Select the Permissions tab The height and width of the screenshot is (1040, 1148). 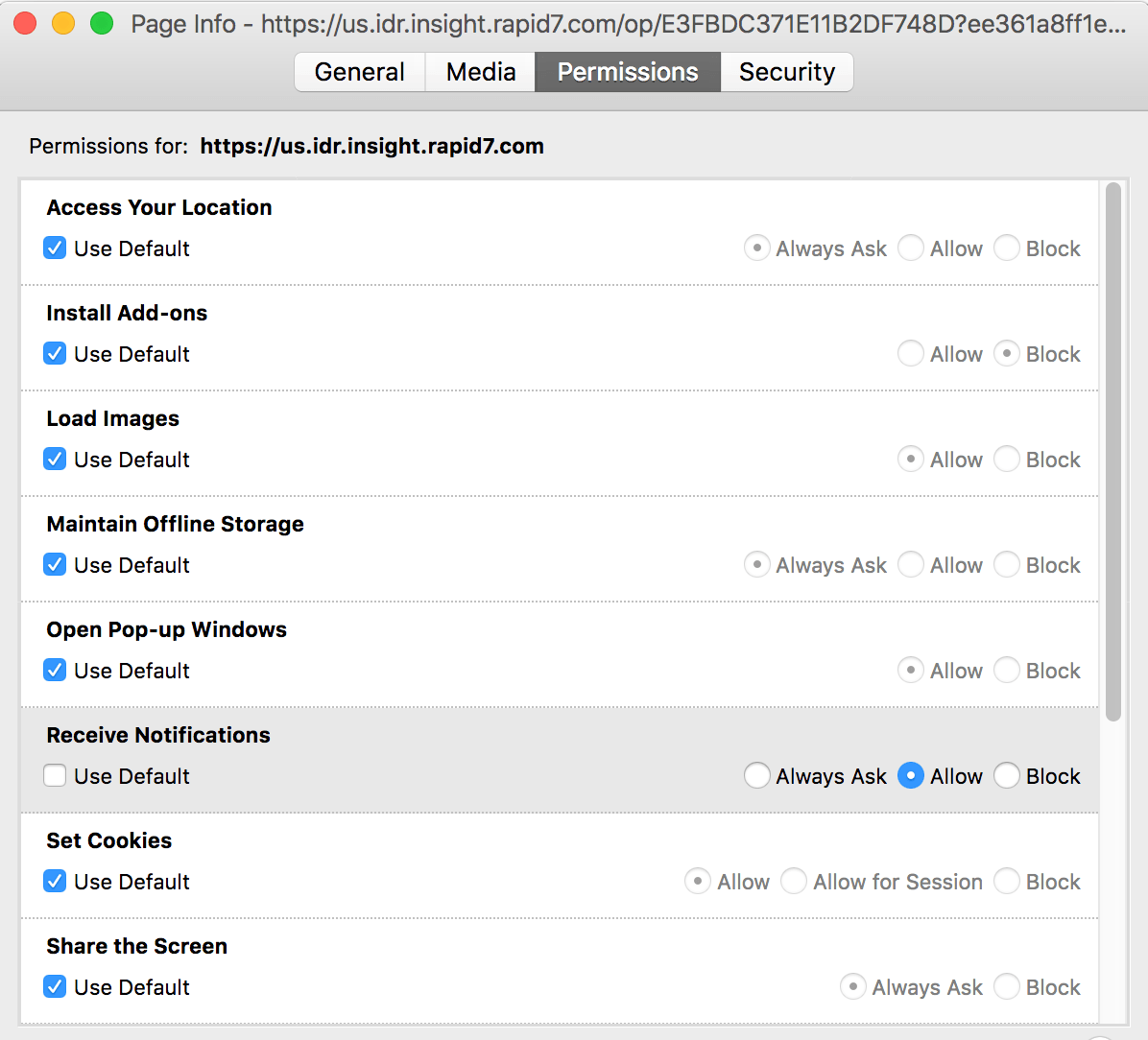click(x=628, y=72)
